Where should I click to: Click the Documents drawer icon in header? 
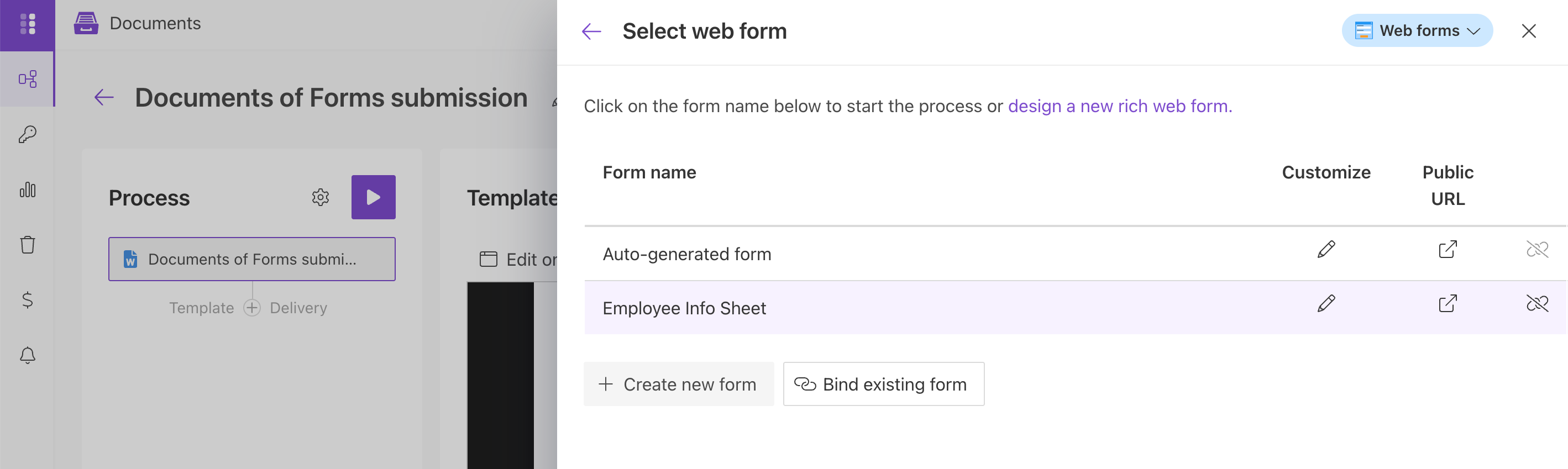(x=86, y=23)
